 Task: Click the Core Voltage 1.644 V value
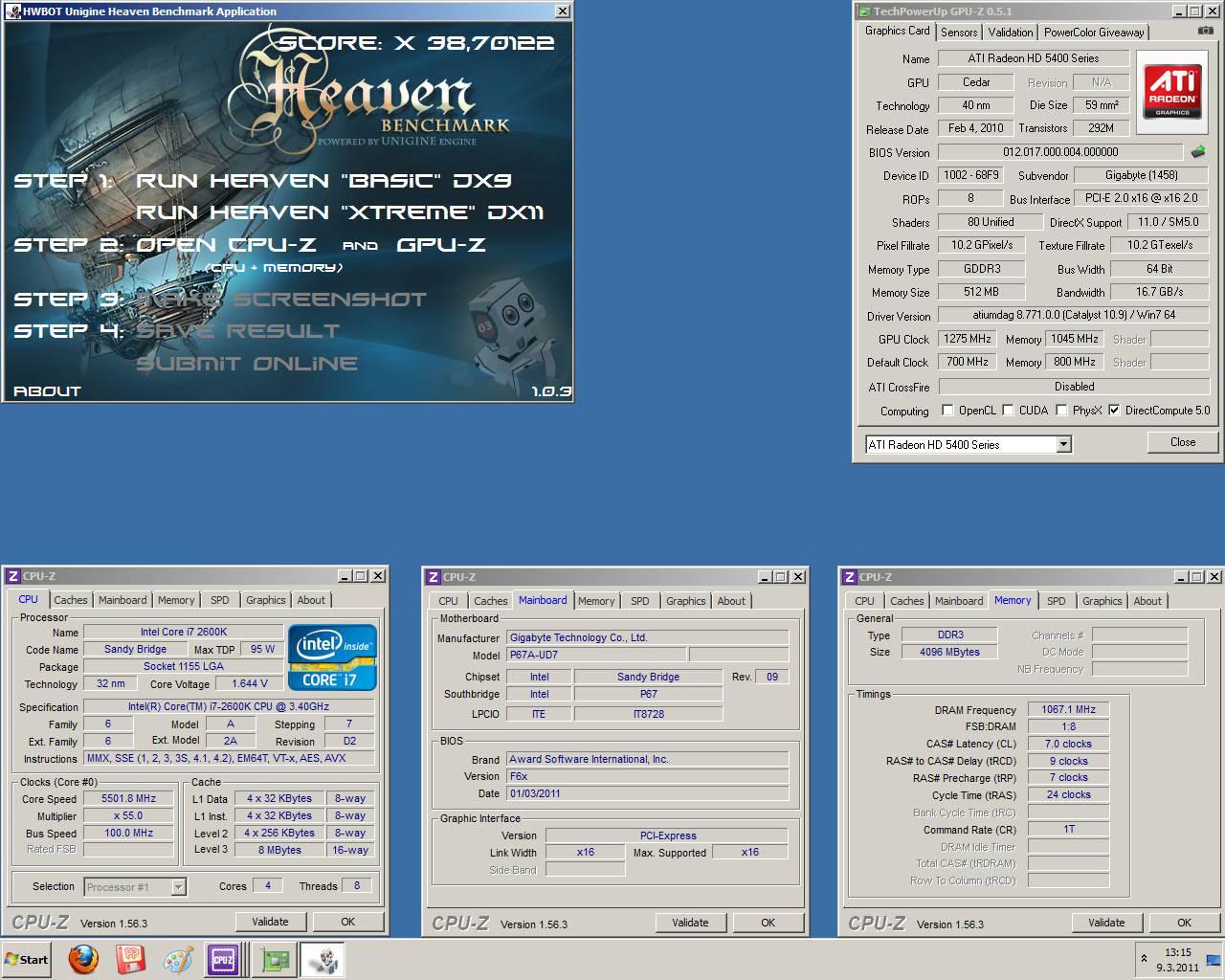click(249, 683)
